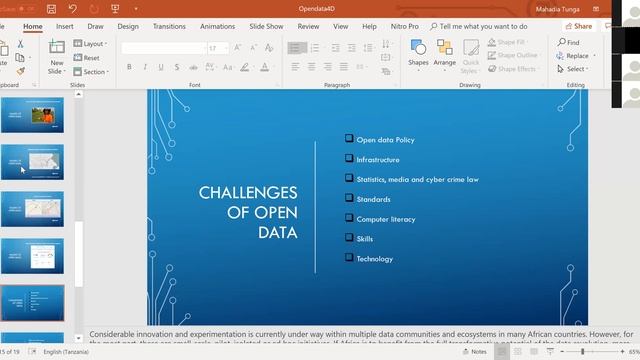This screenshot has height=360, width=640.
Task: Apply font color
Action: (x=264, y=67)
